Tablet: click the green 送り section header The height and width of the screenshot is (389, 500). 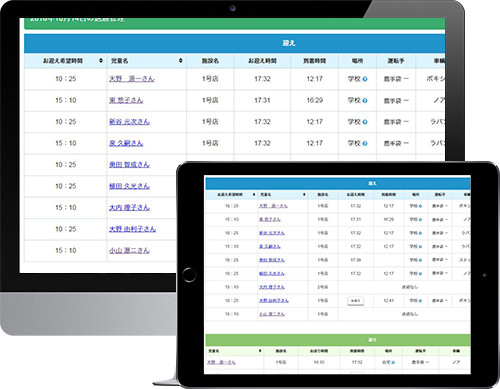coord(338,340)
